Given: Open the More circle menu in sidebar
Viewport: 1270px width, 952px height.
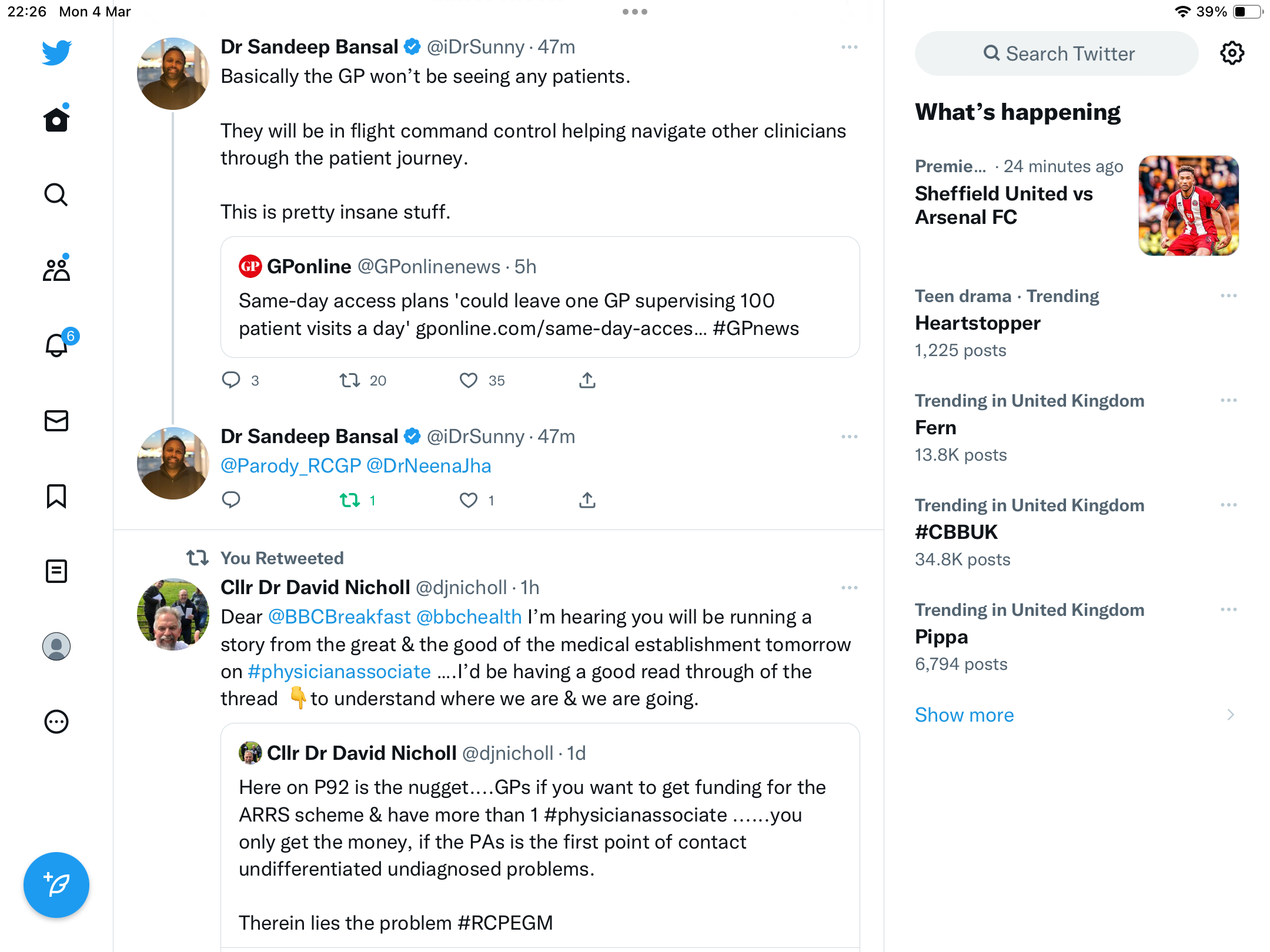Looking at the screenshot, I should click(56, 722).
